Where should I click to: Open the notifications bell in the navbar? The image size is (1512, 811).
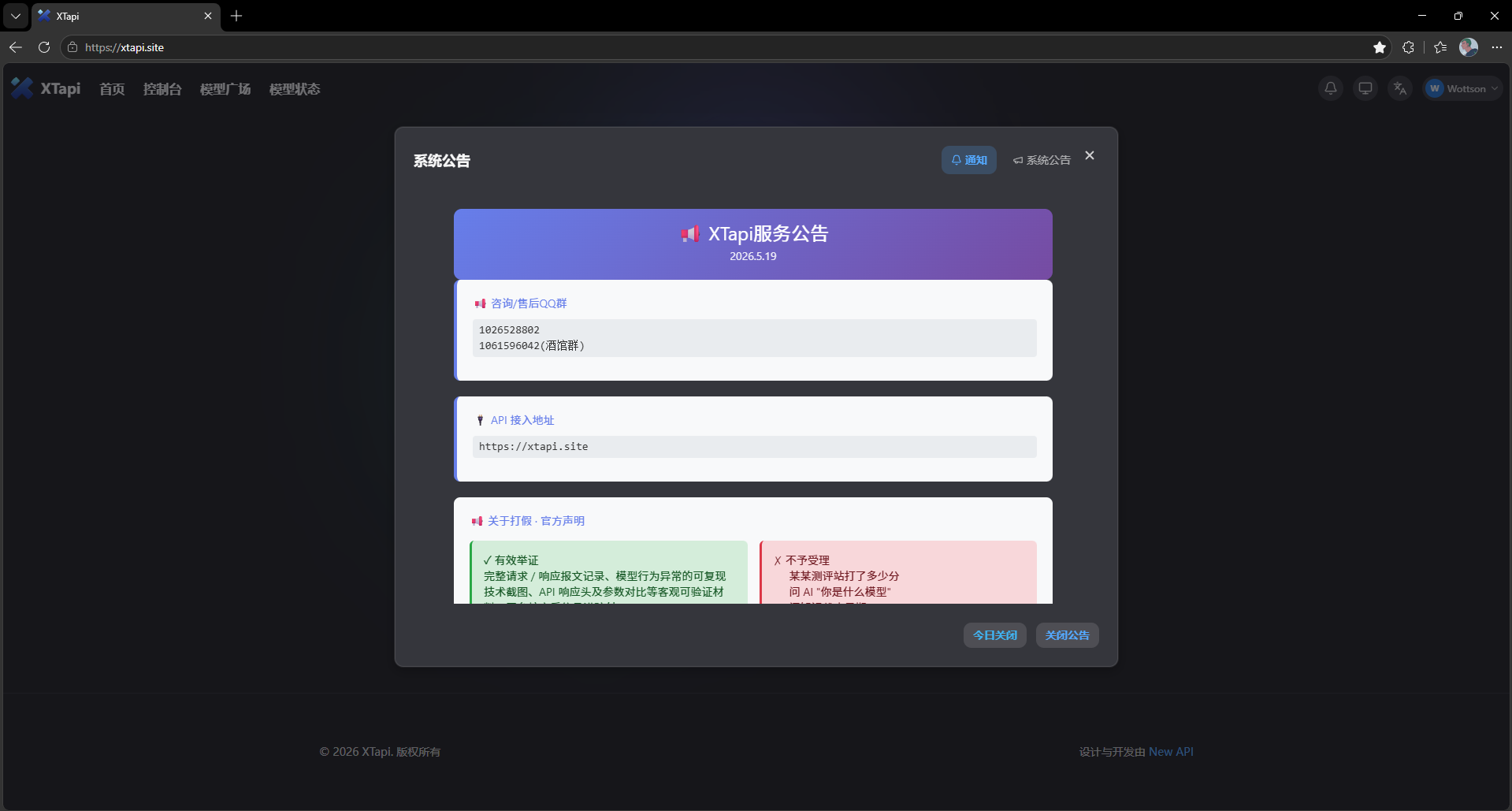1331,88
